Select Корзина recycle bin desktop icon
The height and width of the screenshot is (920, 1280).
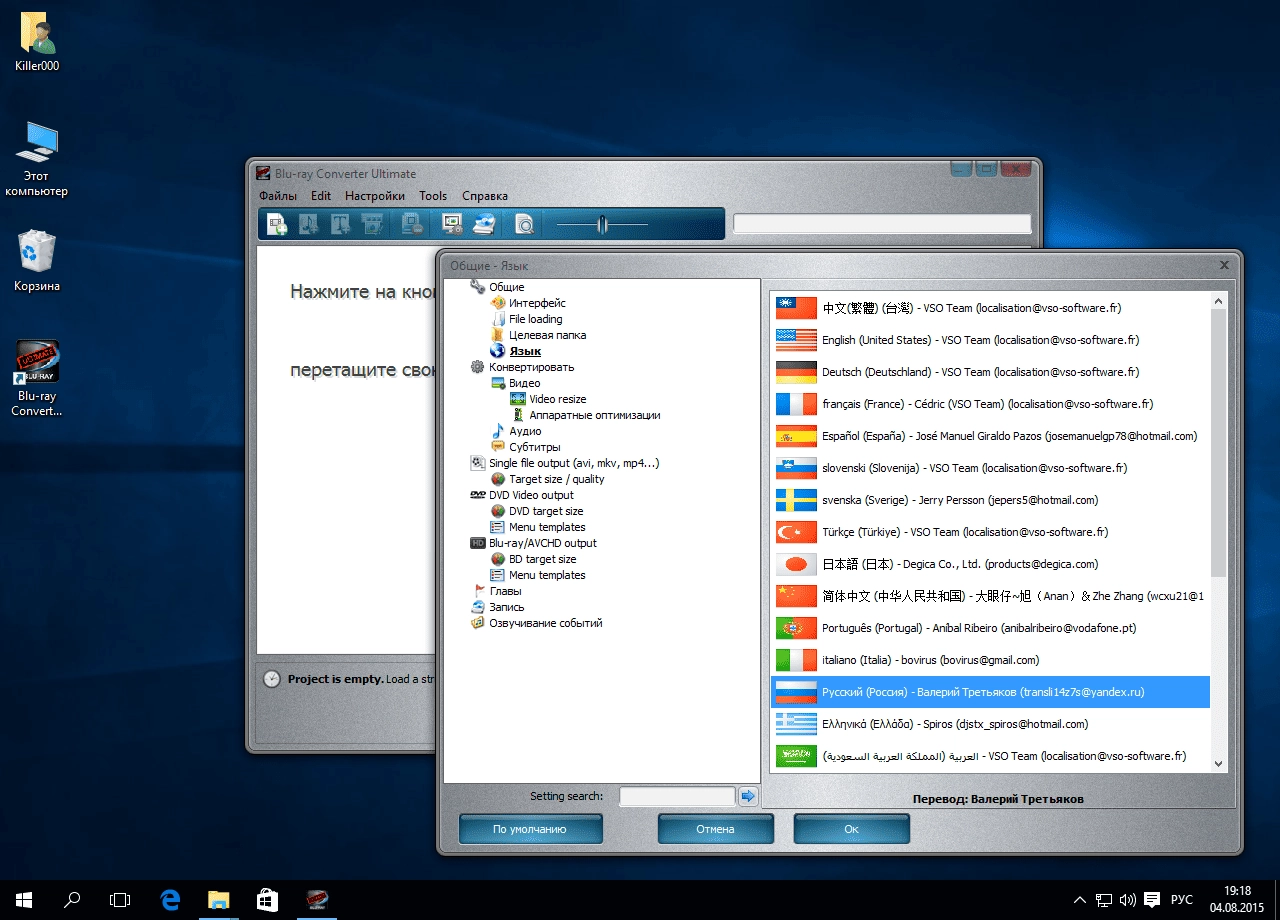tap(37, 262)
